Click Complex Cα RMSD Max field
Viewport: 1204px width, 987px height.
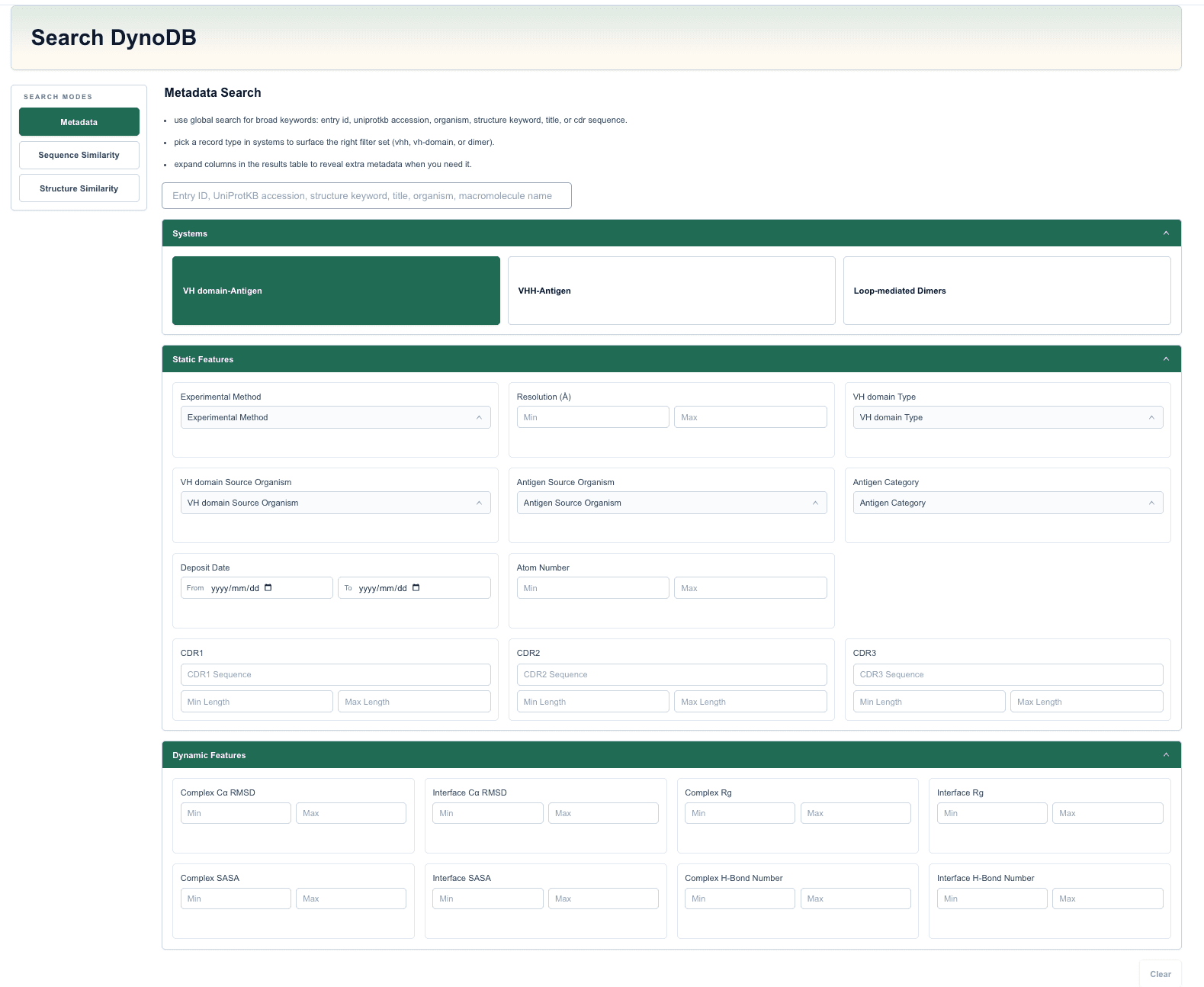click(x=351, y=813)
